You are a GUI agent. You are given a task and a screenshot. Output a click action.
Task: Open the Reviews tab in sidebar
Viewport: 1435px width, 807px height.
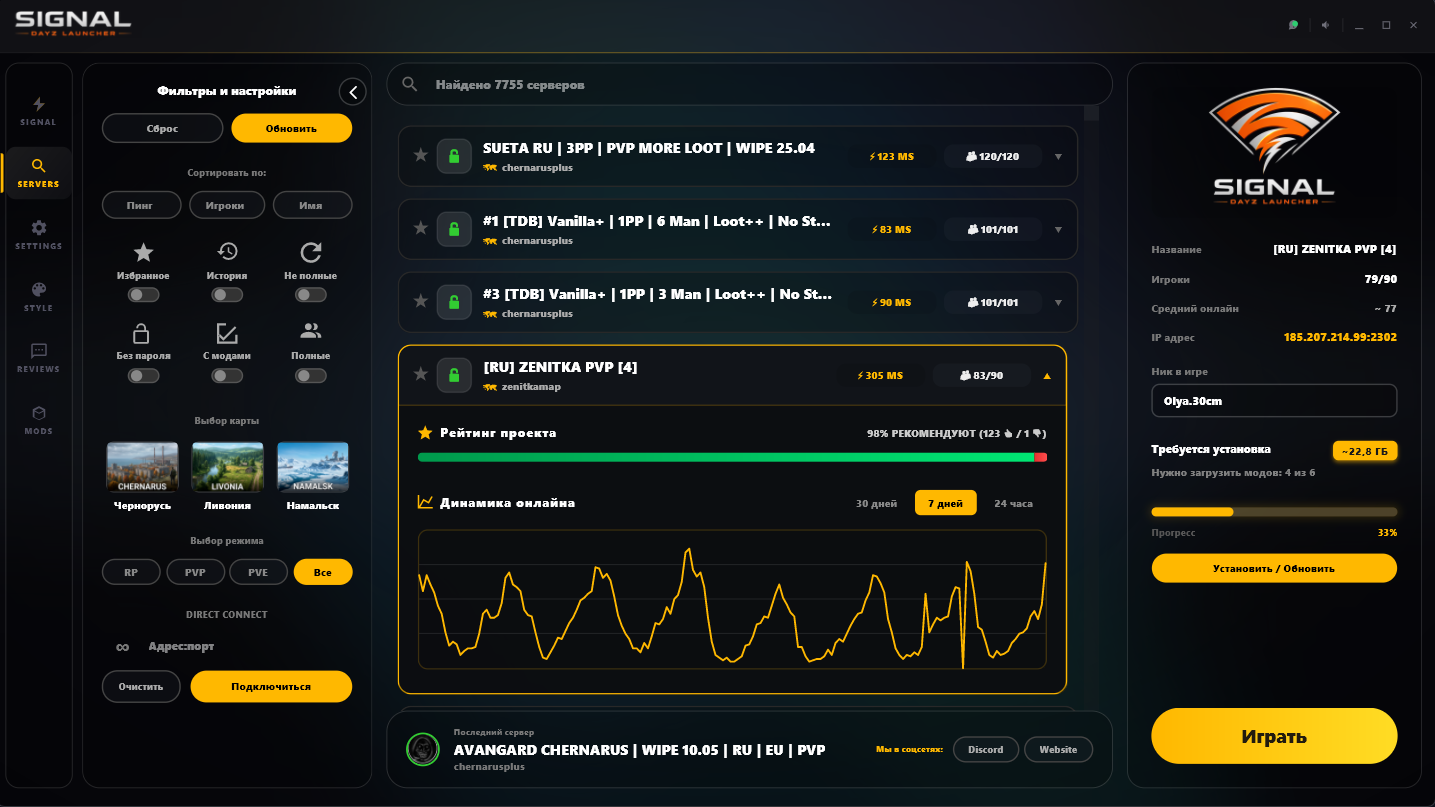pyautogui.click(x=38, y=358)
